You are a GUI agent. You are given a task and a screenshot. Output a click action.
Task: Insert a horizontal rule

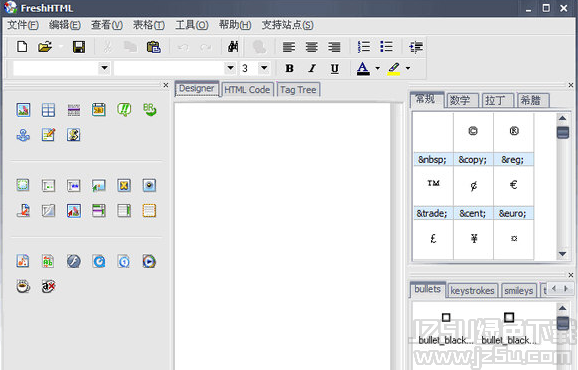click(x=74, y=110)
